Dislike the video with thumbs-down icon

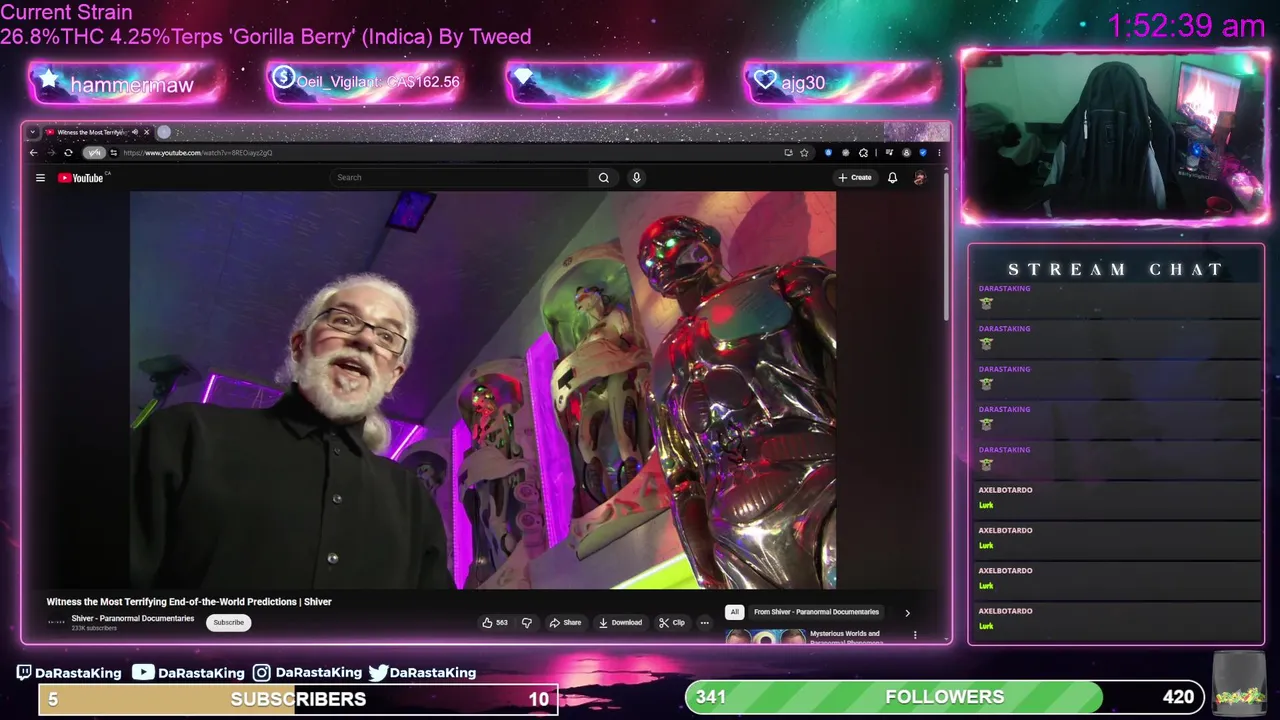click(527, 622)
